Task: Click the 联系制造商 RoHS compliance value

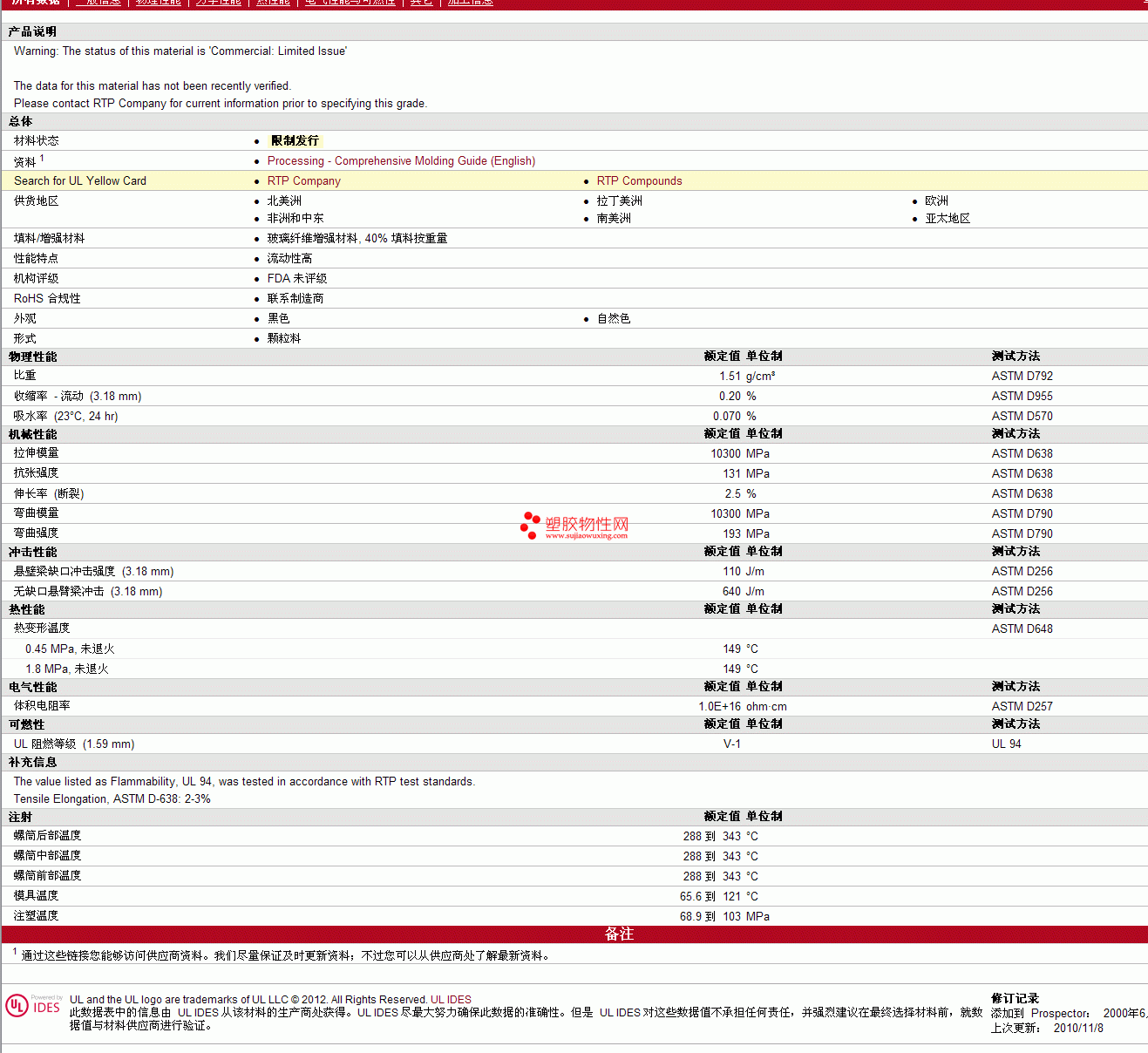Action: (x=295, y=298)
